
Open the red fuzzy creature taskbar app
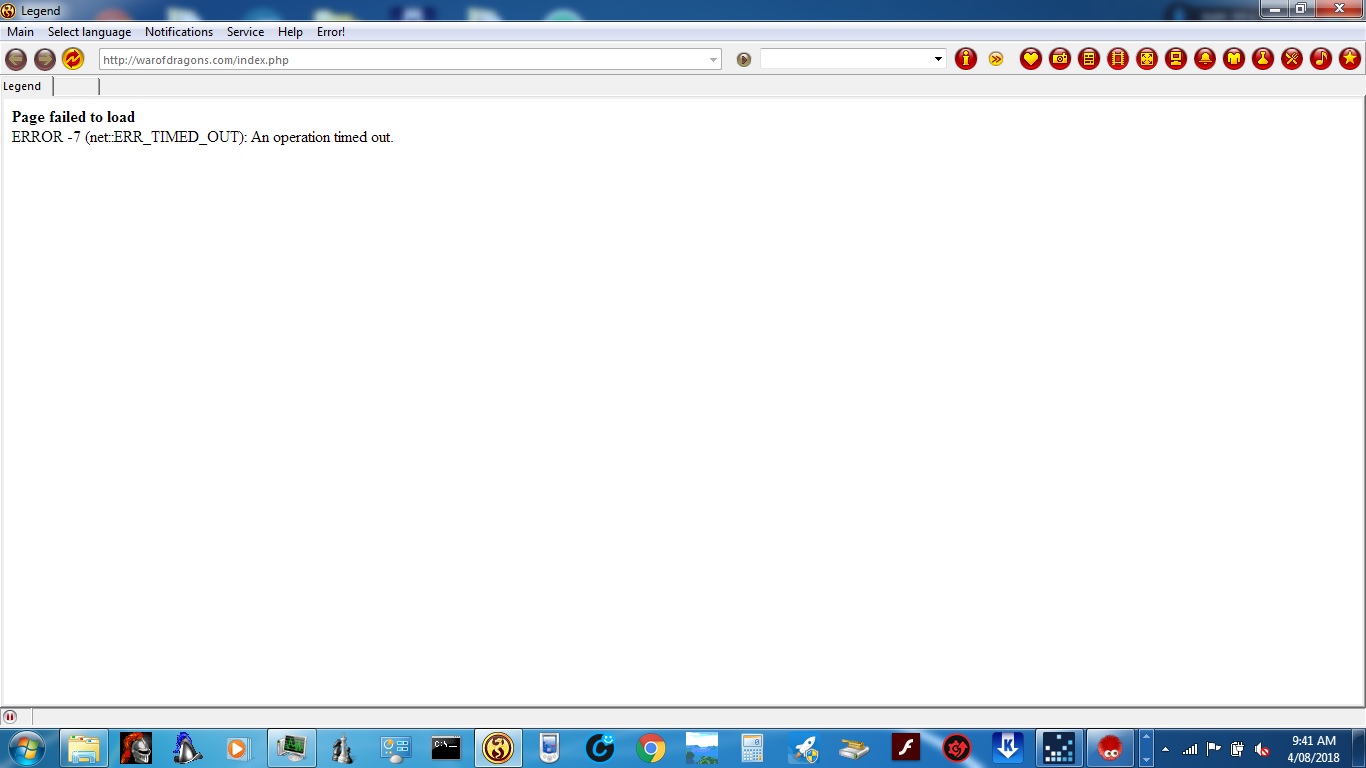click(1110, 748)
